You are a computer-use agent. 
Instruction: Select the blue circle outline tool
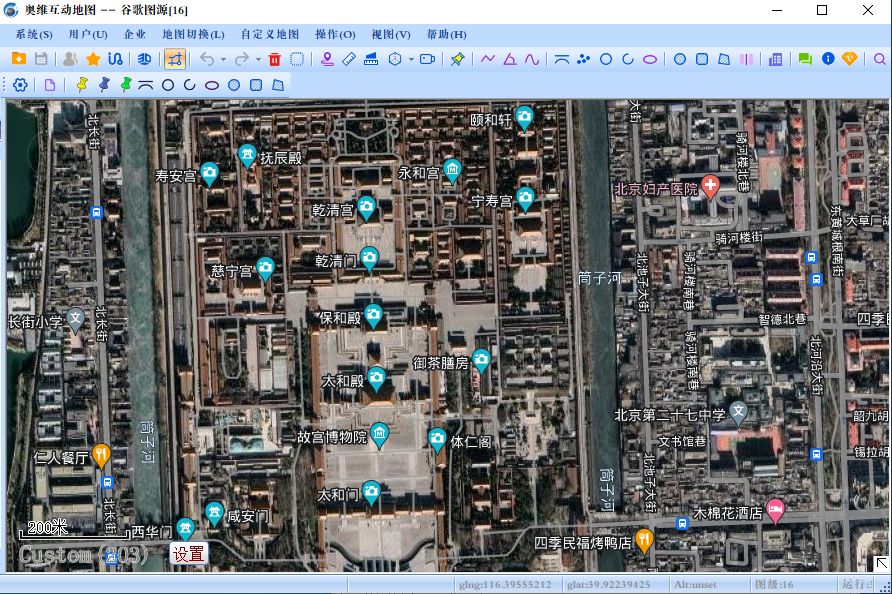pyautogui.click(x=606, y=59)
